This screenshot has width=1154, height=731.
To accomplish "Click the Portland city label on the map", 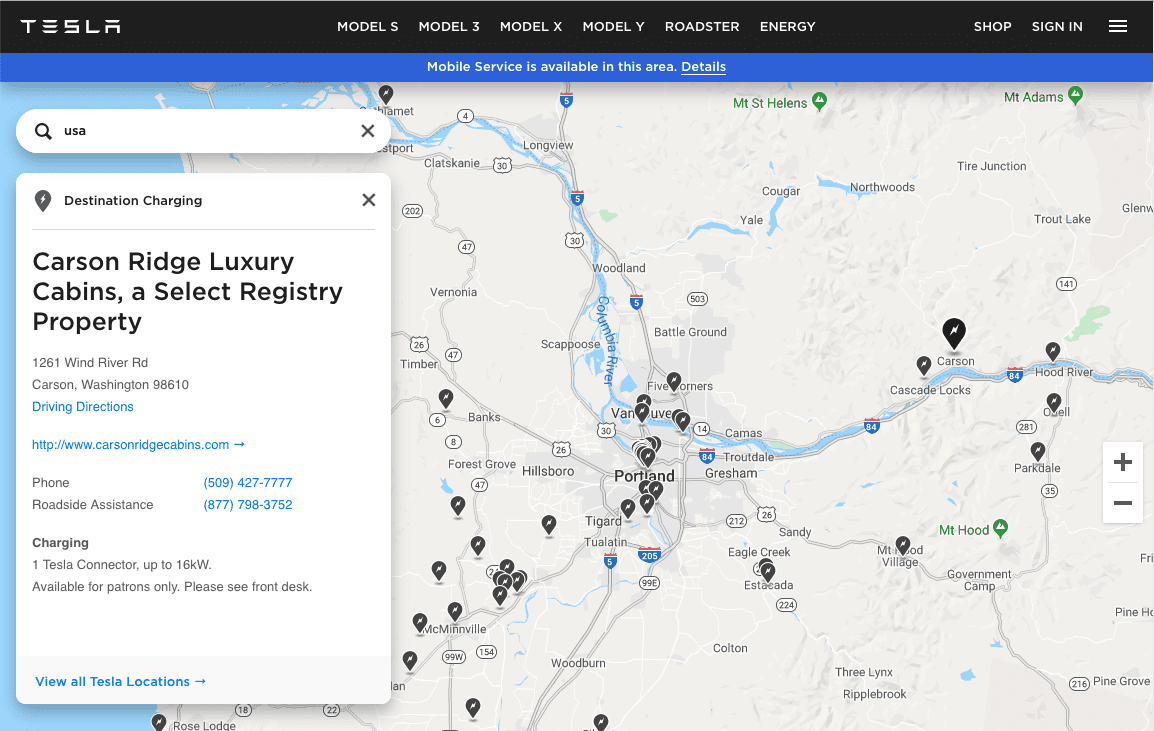I will pos(644,476).
